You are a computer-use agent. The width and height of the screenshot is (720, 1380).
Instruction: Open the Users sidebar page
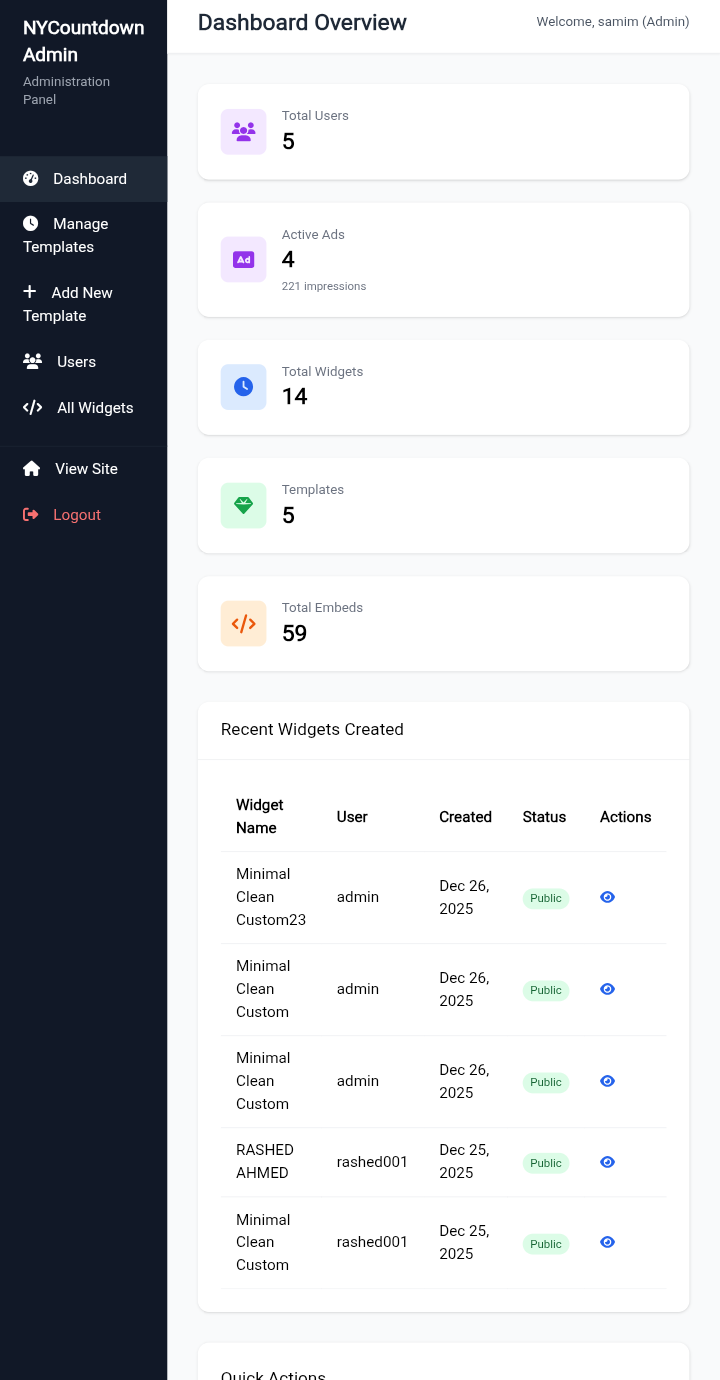[x=83, y=362]
